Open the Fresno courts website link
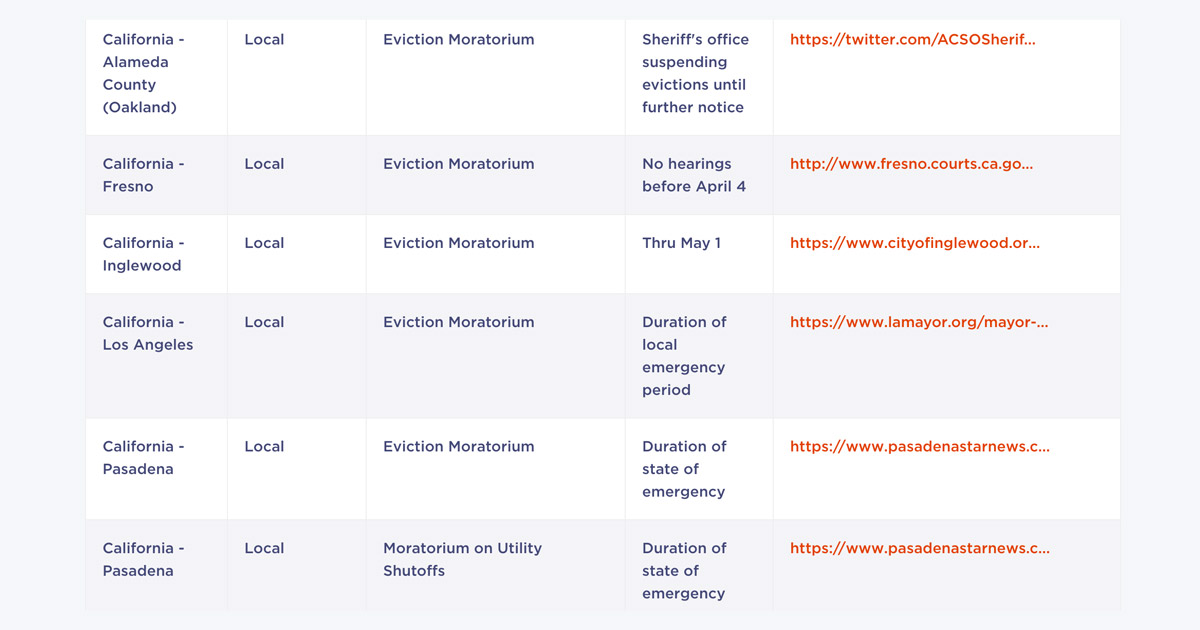This screenshot has width=1200, height=630. (911, 164)
